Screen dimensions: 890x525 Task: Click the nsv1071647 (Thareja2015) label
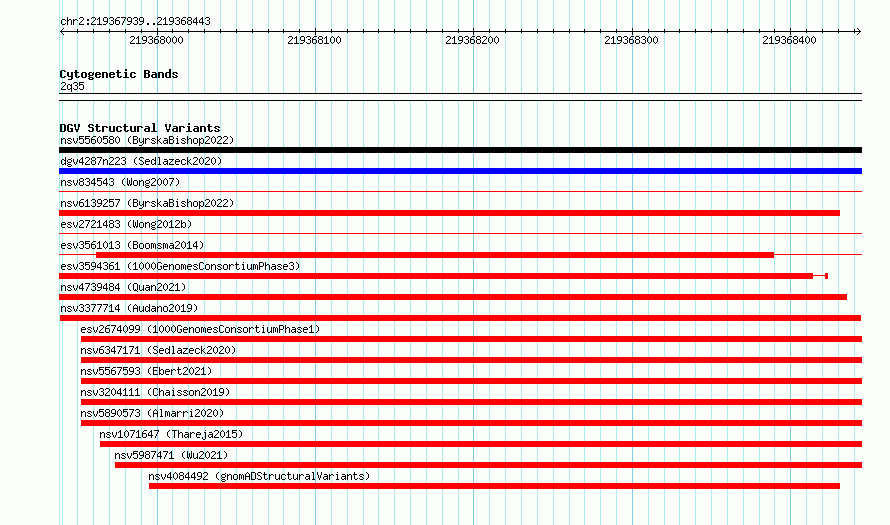(x=171, y=434)
